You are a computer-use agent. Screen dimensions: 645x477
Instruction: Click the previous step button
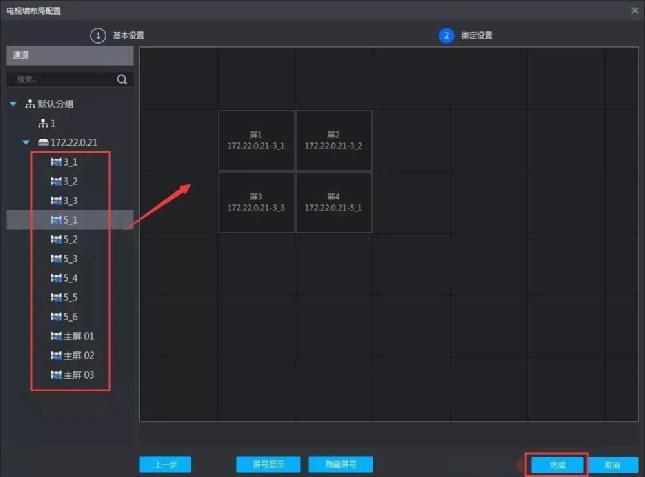(x=165, y=465)
